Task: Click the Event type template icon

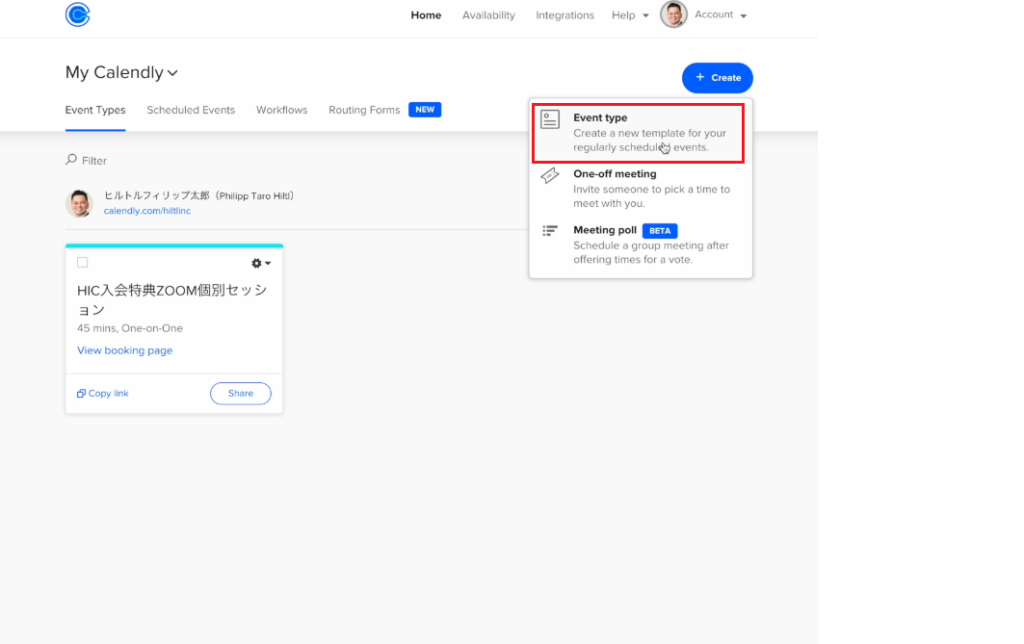Action: (x=550, y=120)
